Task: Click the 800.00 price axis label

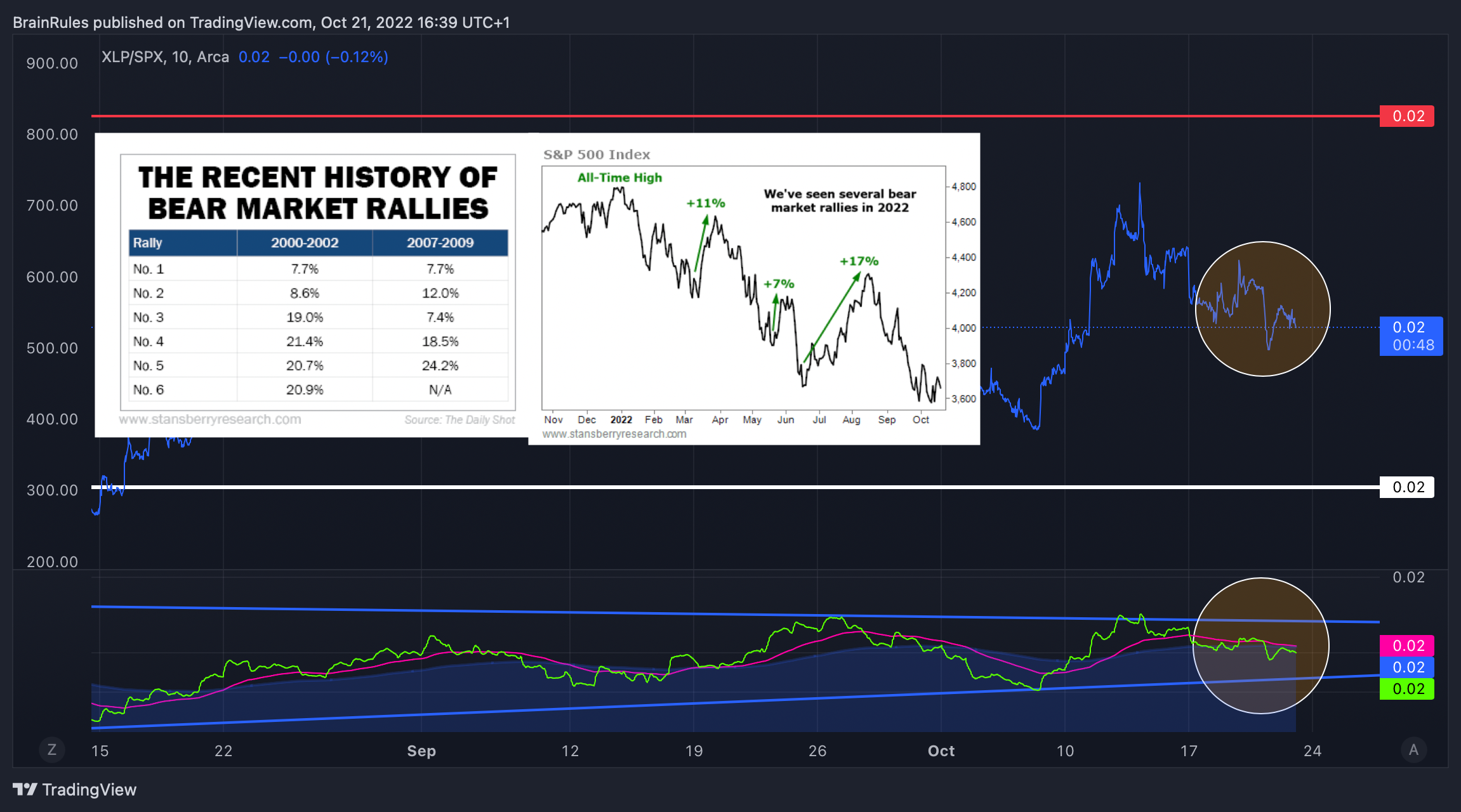Action: (52, 134)
